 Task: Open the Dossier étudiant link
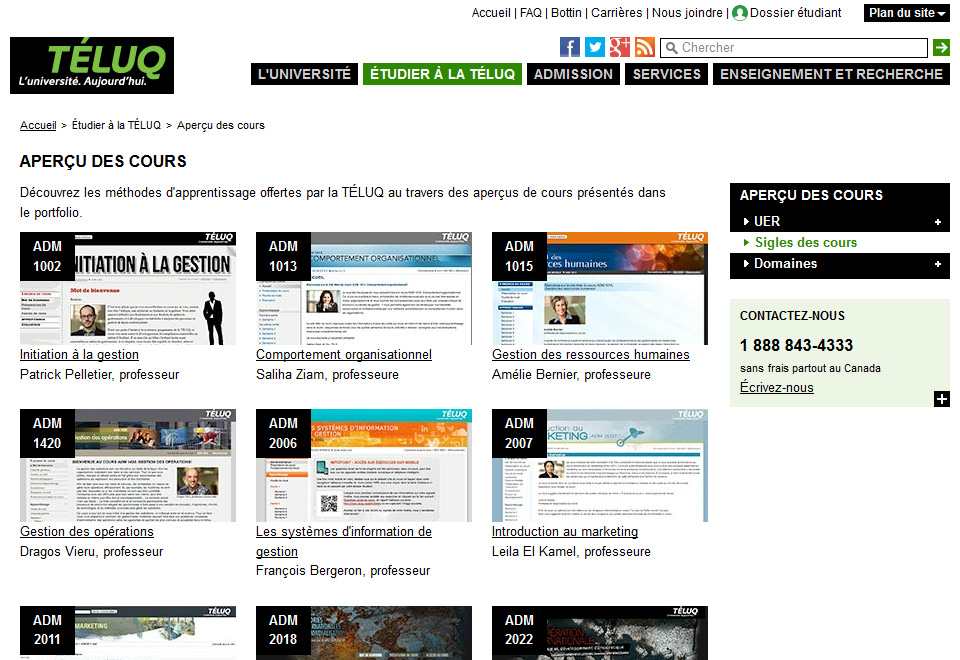click(x=795, y=13)
